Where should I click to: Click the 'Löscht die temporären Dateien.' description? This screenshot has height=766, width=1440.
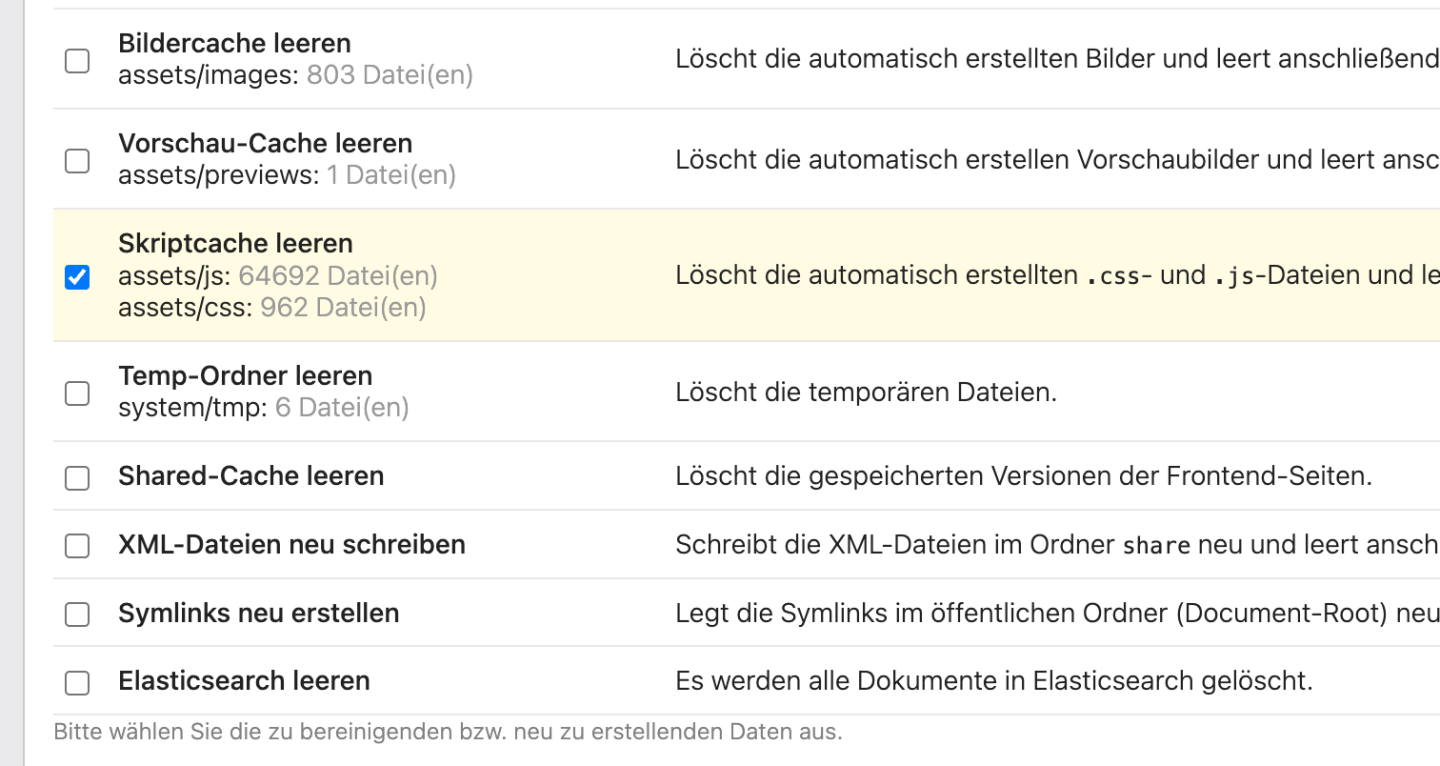click(865, 392)
